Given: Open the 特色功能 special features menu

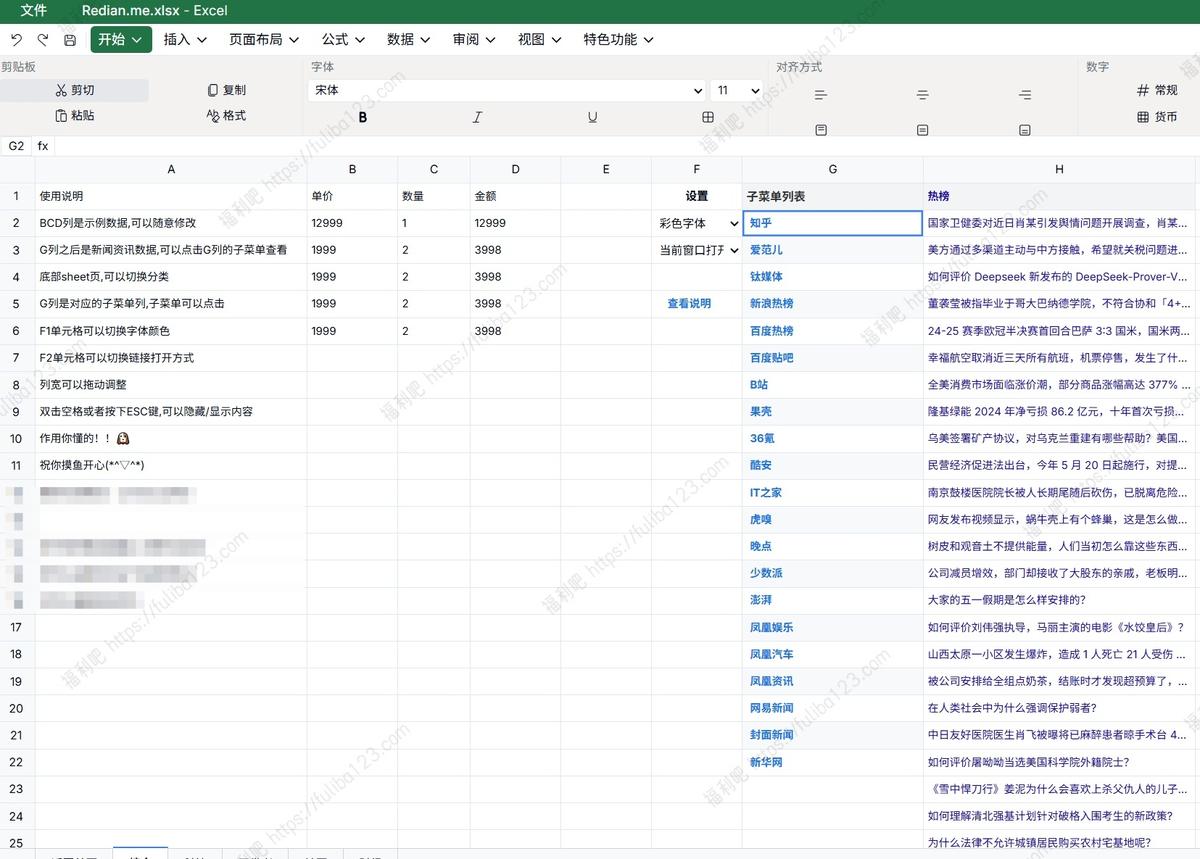Looking at the screenshot, I should [618, 40].
